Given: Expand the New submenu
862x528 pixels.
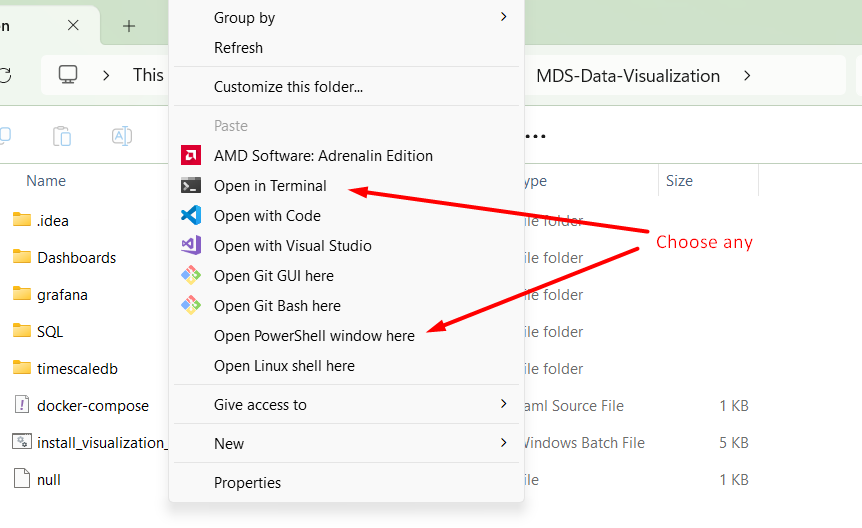Looking at the screenshot, I should (x=503, y=444).
